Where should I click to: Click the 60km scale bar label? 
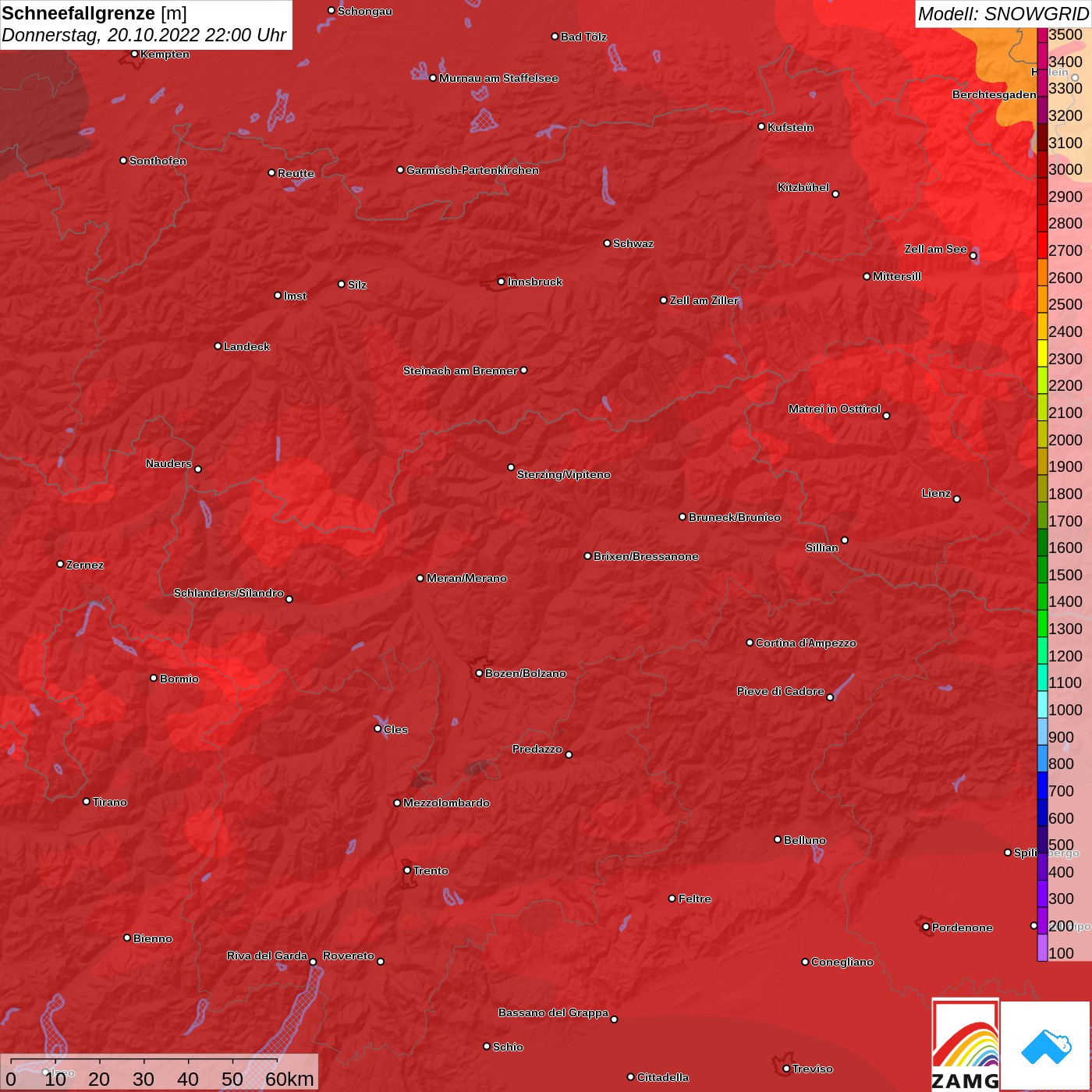289,1079
